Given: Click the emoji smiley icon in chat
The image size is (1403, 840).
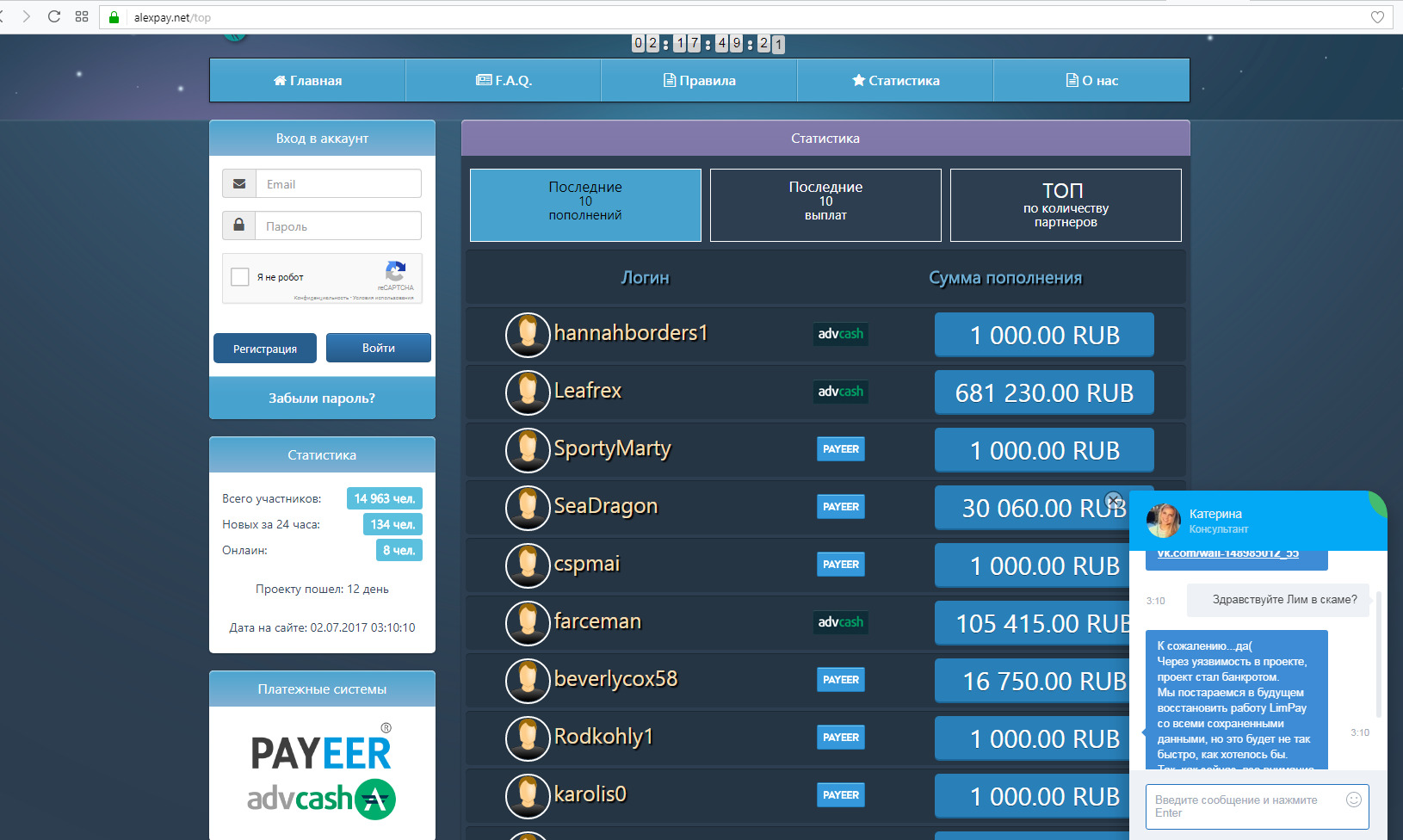Looking at the screenshot, I should (1353, 800).
